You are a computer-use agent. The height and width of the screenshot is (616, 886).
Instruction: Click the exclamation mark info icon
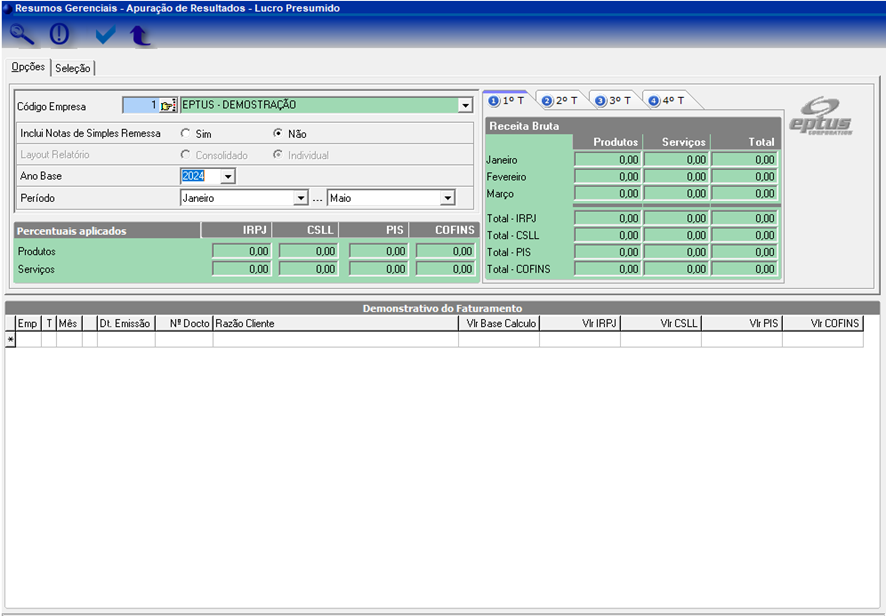(x=60, y=34)
